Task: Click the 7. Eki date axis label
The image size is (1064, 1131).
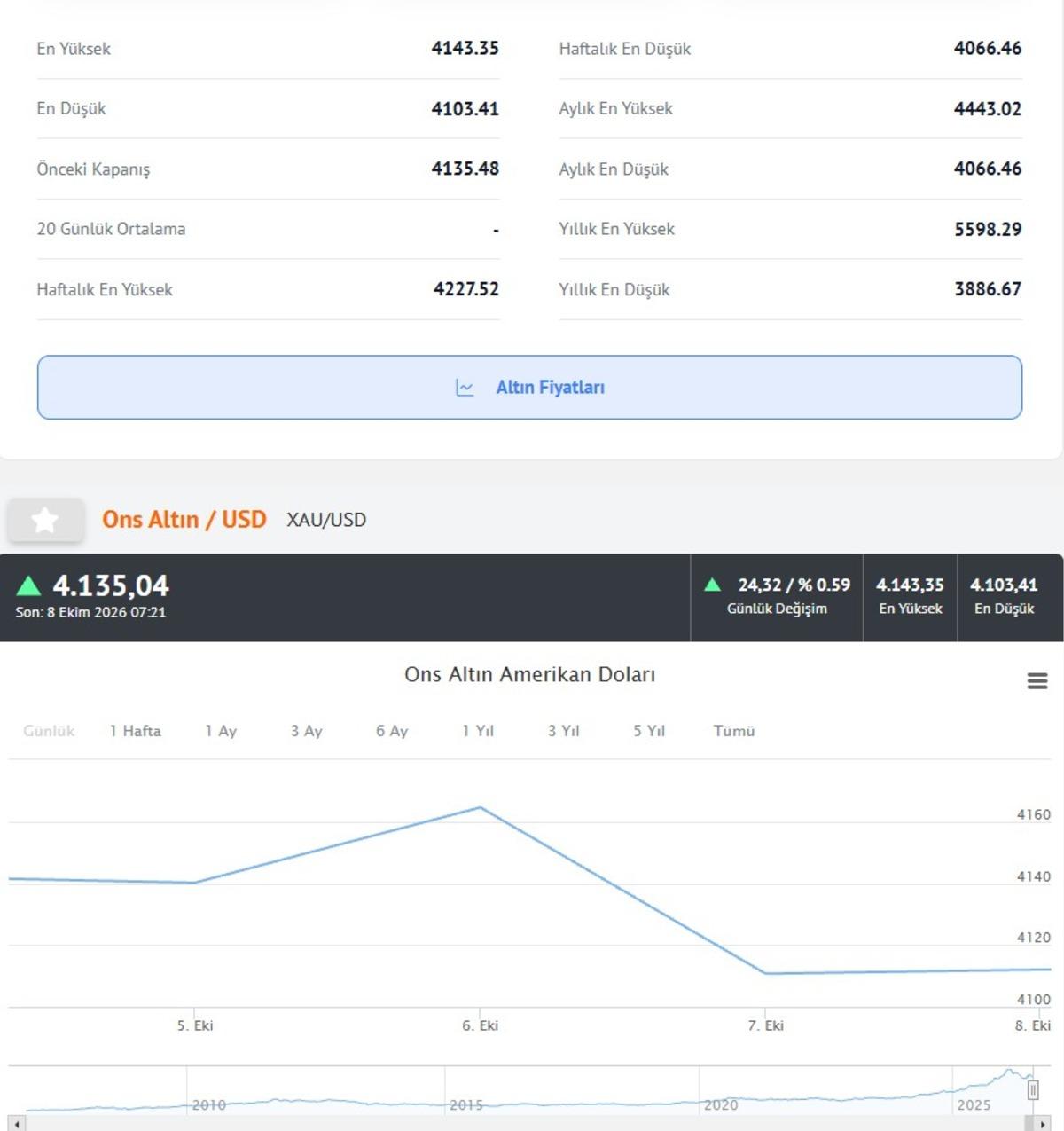Action: pos(766,1025)
